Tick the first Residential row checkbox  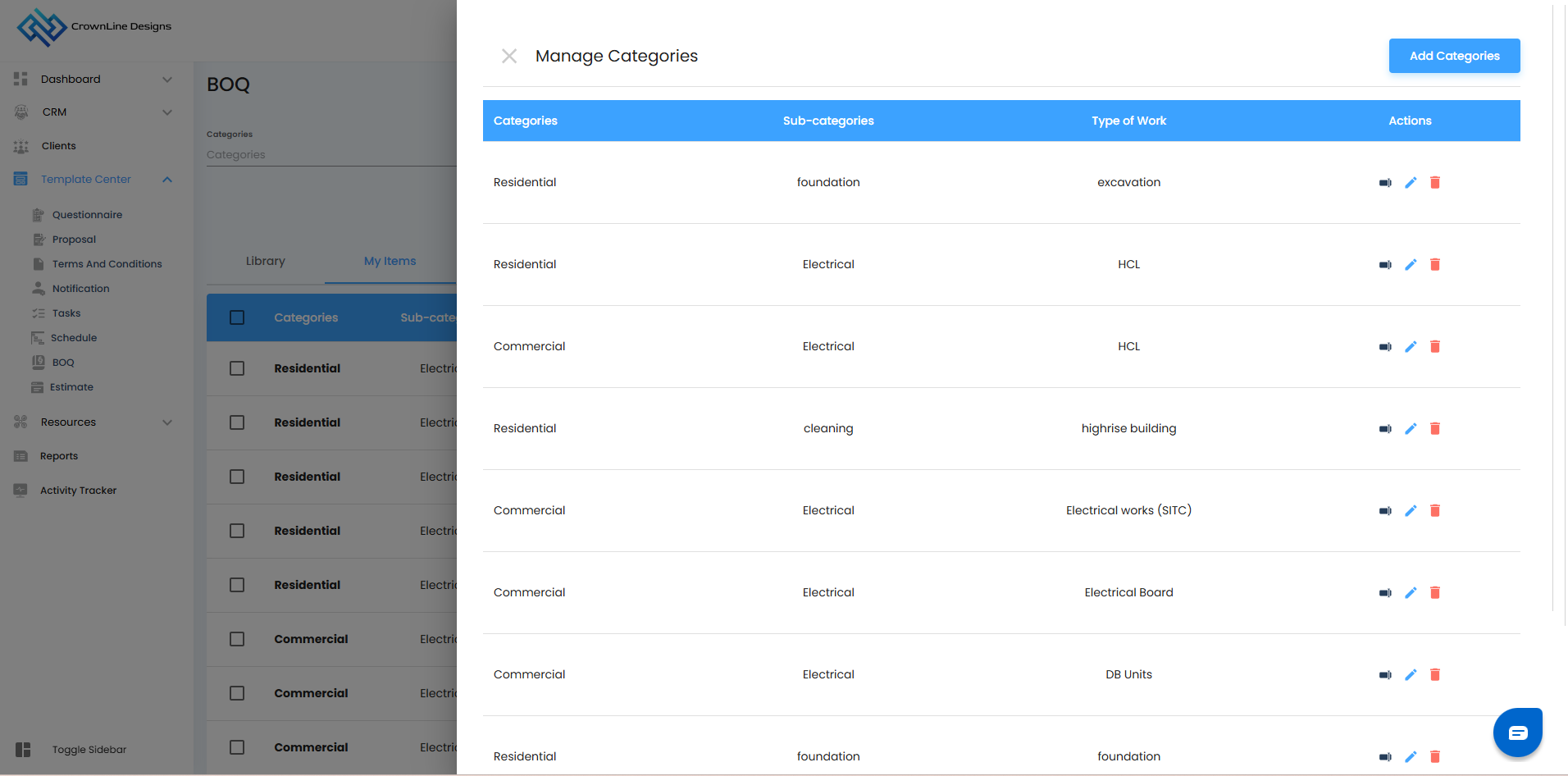point(237,368)
